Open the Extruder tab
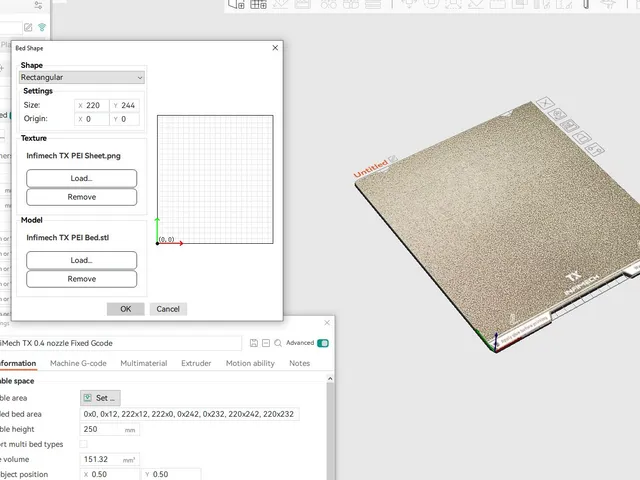 pyautogui.click(x=196, y=363)
